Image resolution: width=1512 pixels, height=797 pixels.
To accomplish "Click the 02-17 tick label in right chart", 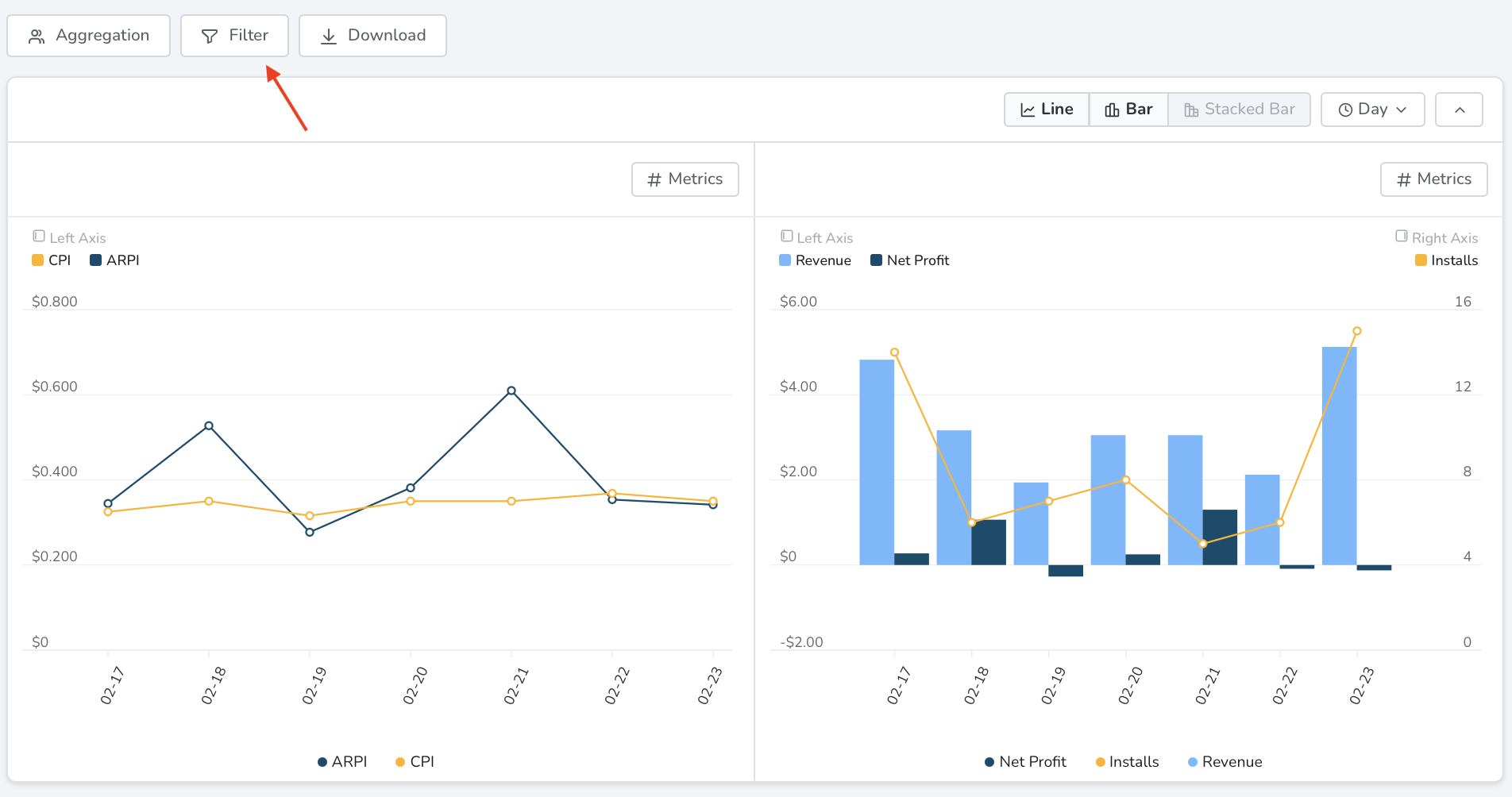I will 898,686.
